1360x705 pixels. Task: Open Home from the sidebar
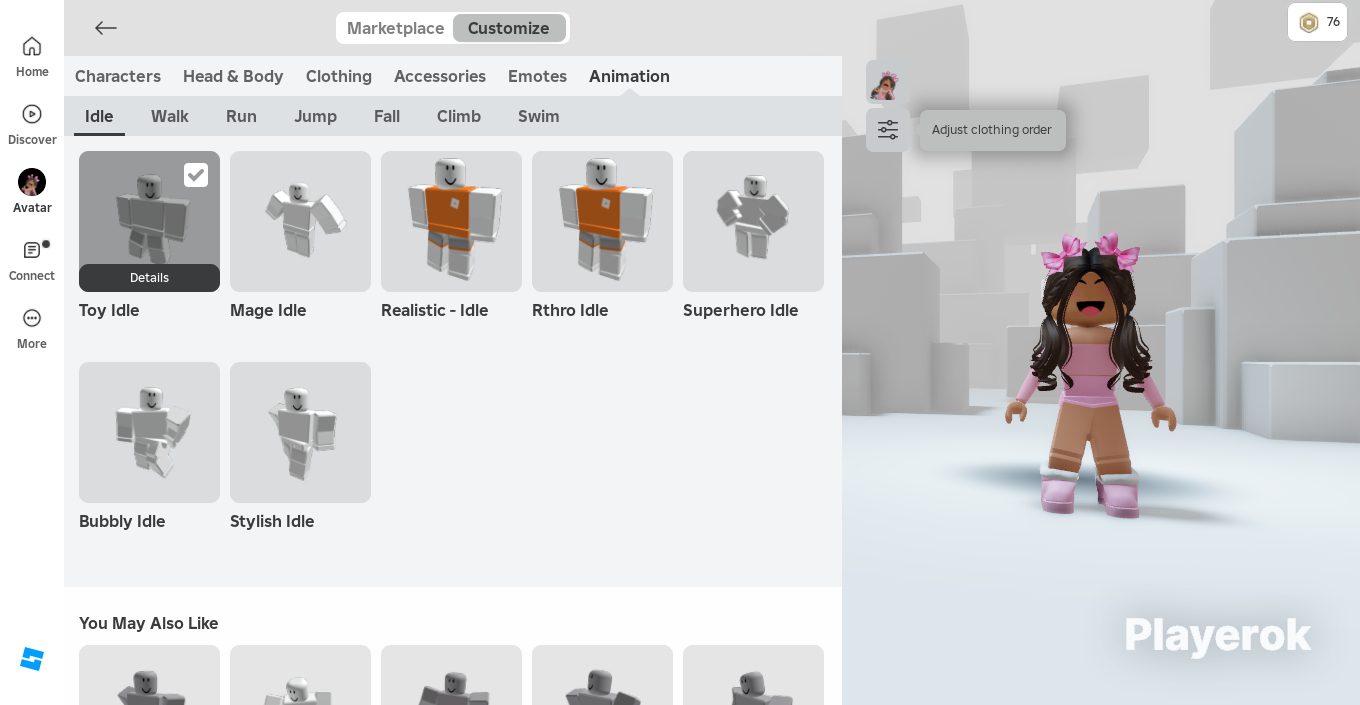click(x=32, y=57)
